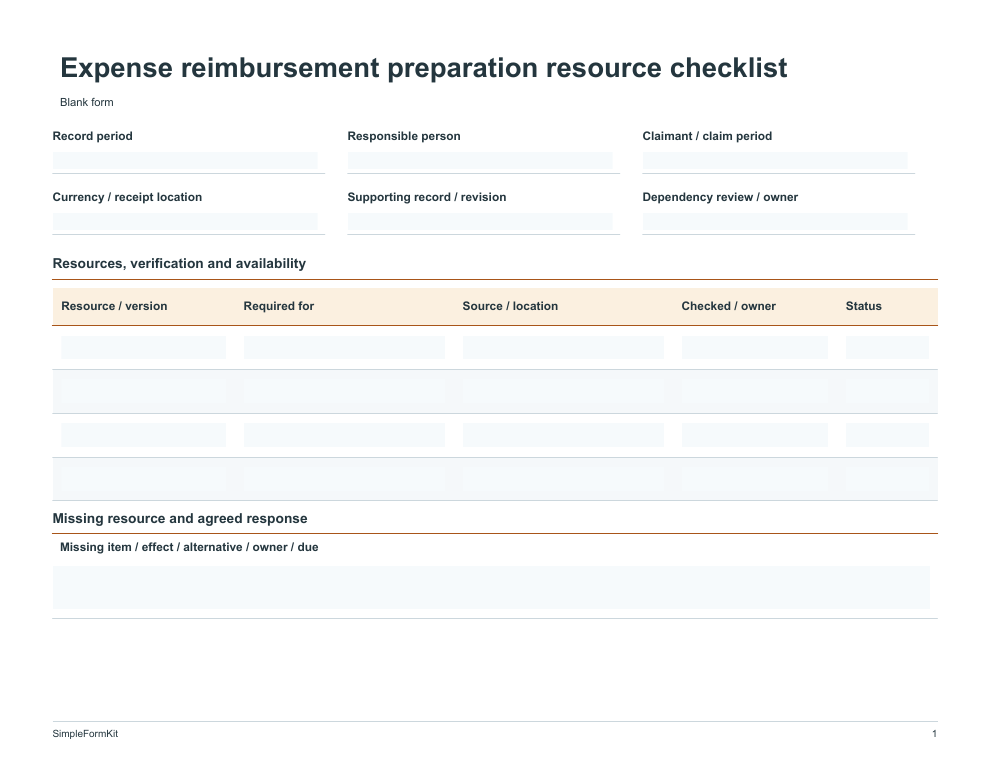Click the page number 1 in footer
This screenshot has height=765, width=990.
click(x=934, y=733)
